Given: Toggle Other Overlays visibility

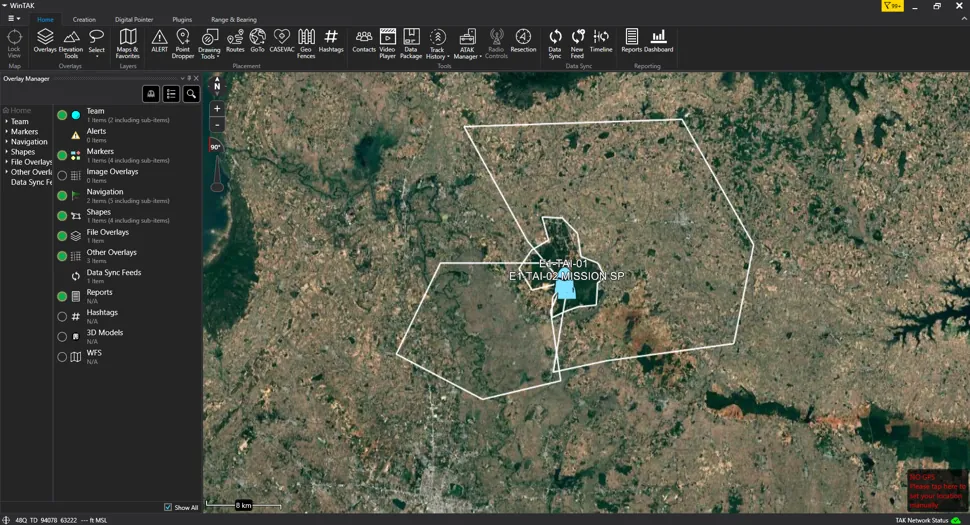Looking at the screenshot, I should (x=62, y=256).
